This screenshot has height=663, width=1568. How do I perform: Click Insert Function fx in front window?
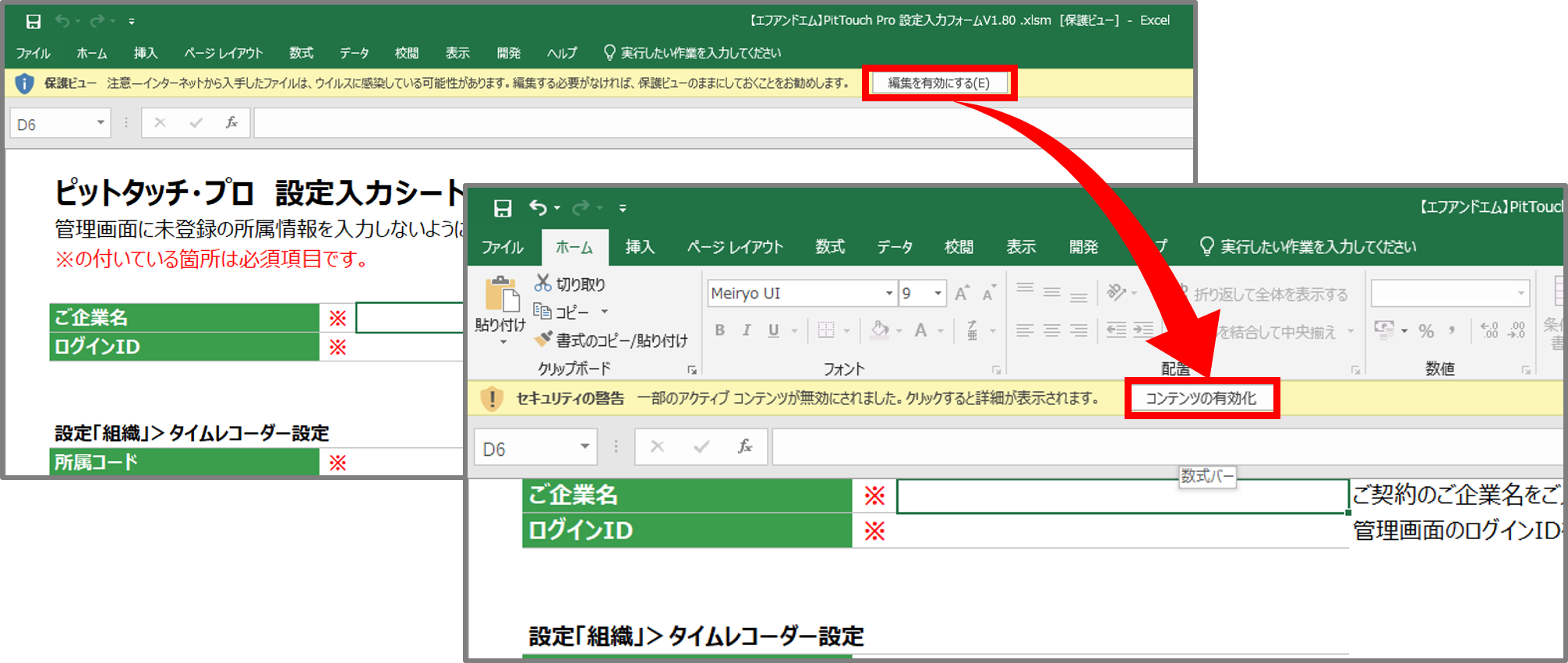click(x=745, y=446)
